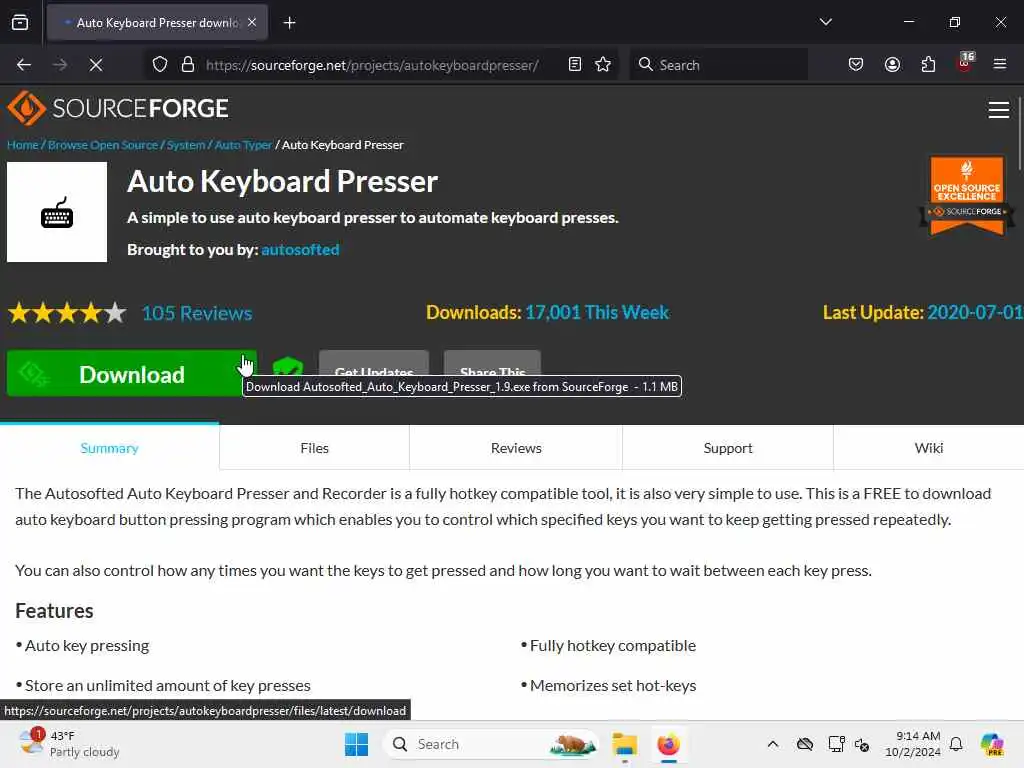Open Browse Open Source breadcrumb
1024x768 pixels.
103,145
